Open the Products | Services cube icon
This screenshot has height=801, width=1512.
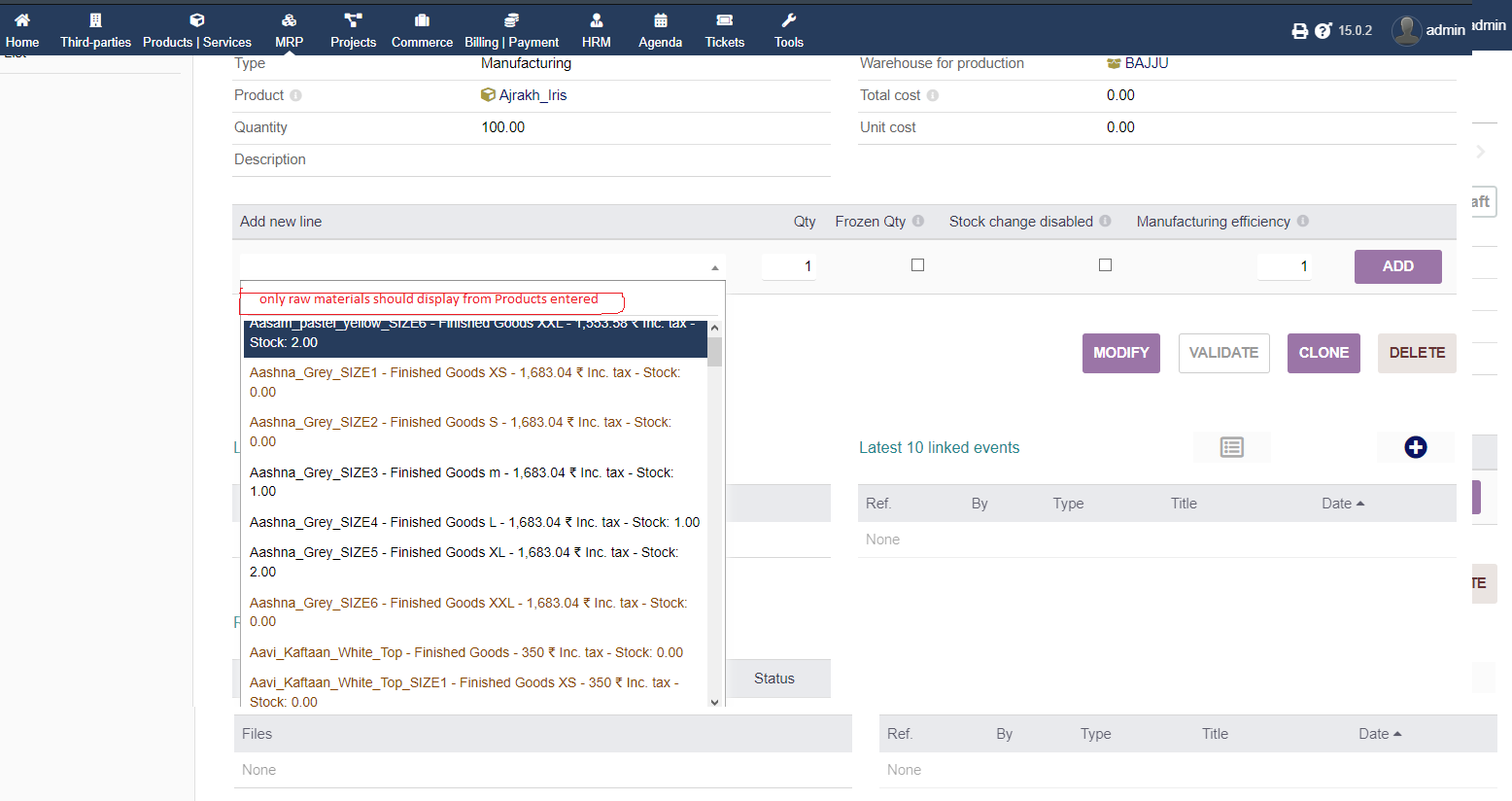[x=197, y=19]
